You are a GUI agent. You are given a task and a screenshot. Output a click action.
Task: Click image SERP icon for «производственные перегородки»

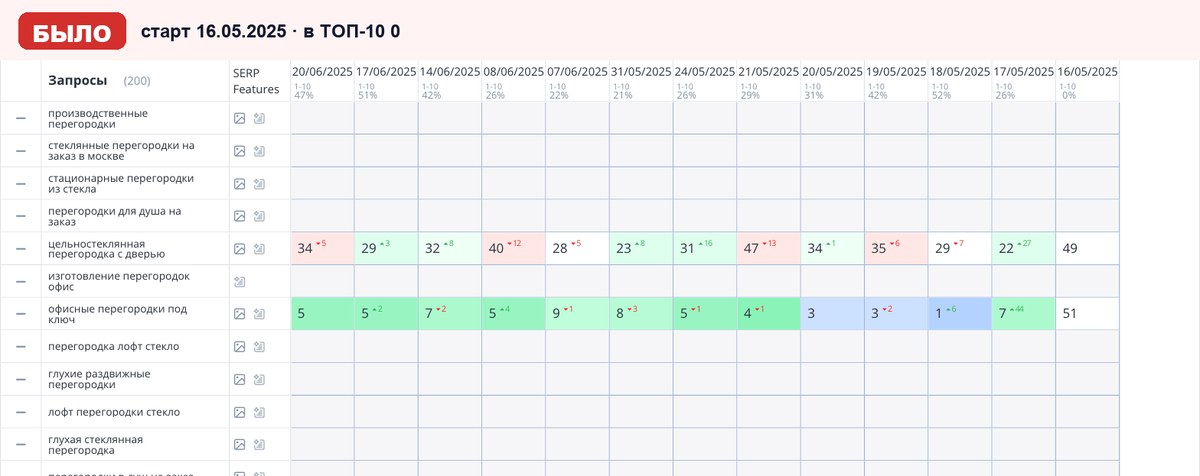click(x=239, y=118)
